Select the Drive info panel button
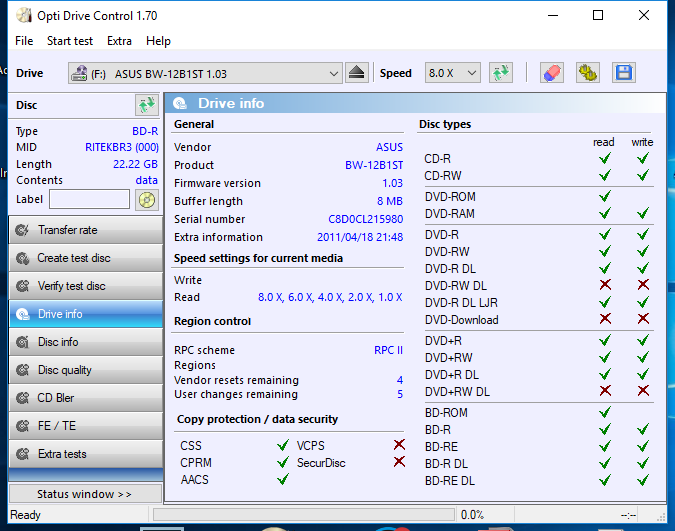 click(86, 314)
